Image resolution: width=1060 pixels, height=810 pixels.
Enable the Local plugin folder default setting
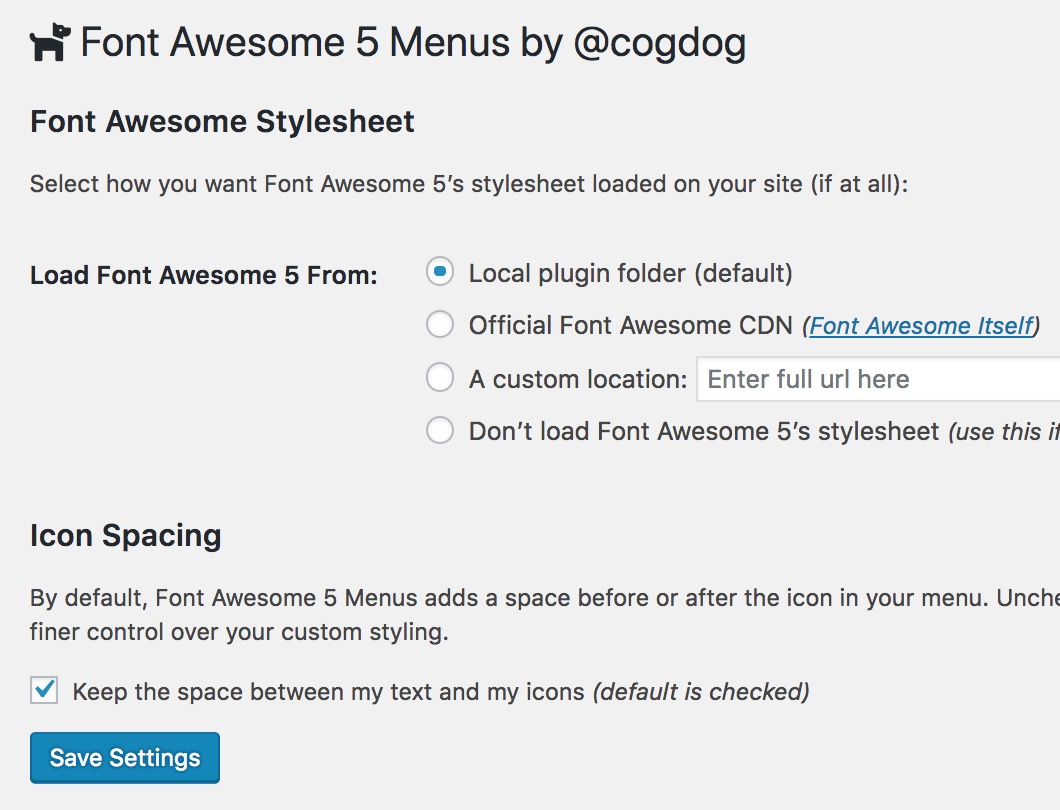pos(440,271)
